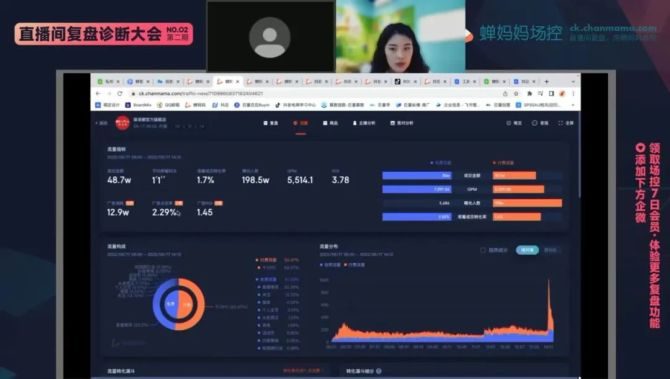Select the orange highlighted traffic nav tab
The width and height of the screenshot is (670, 379).
[x=301, y=123]
